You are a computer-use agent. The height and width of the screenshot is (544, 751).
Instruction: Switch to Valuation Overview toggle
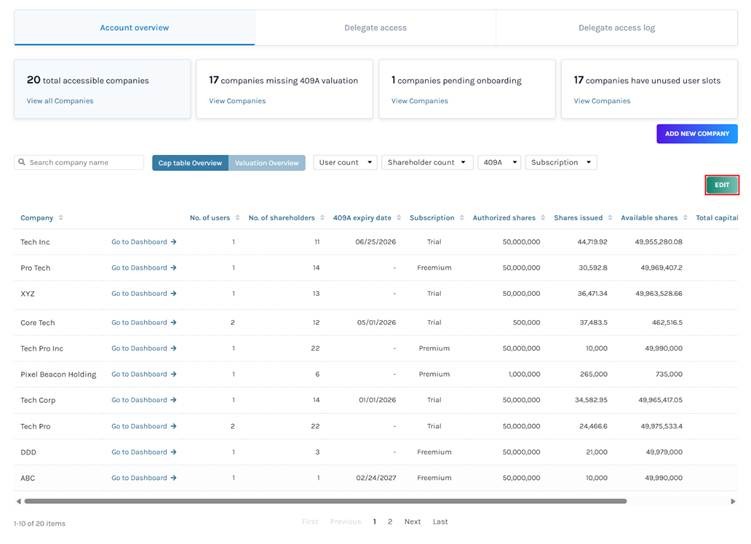click(266, 162)
